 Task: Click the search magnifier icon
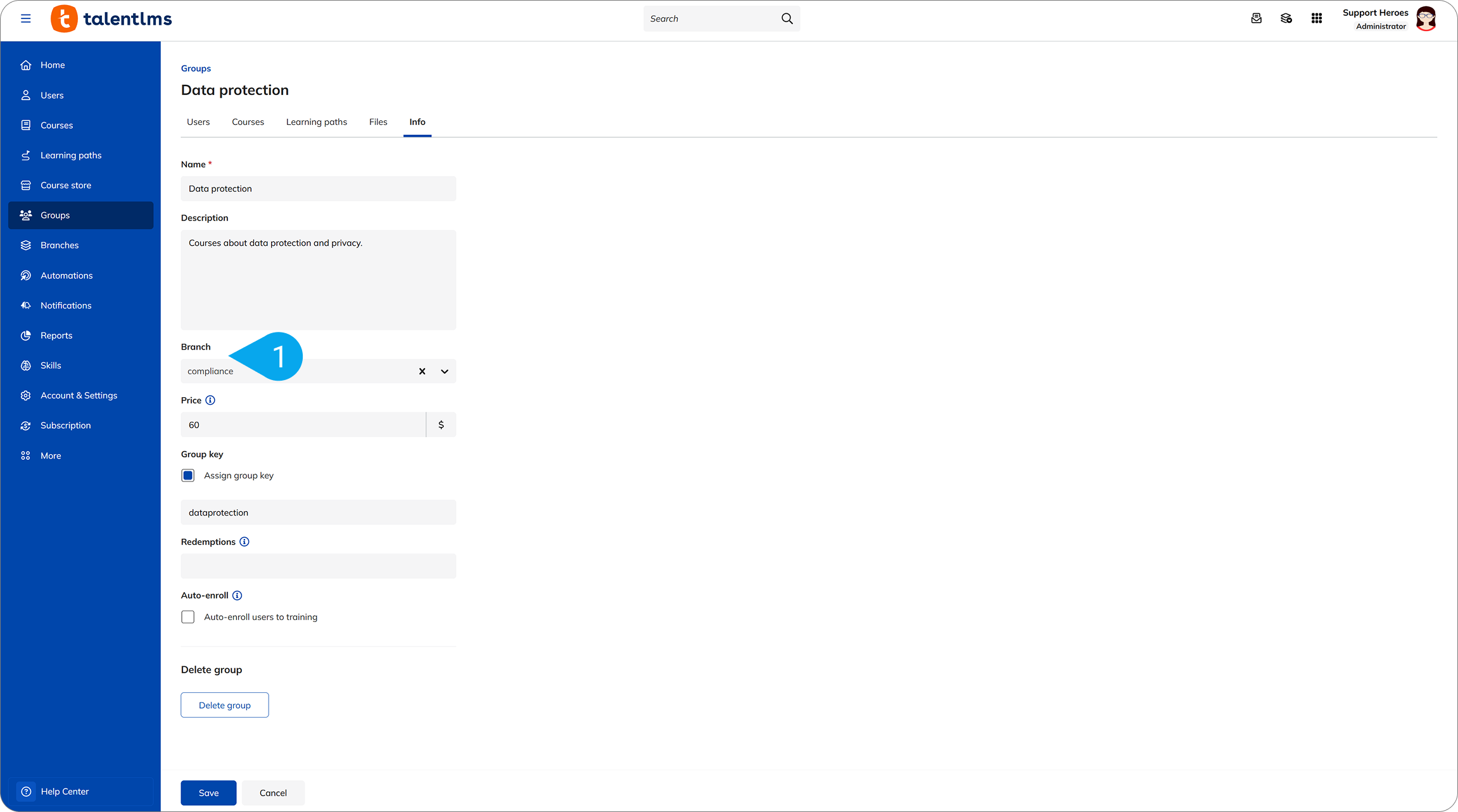click(787, 19)
